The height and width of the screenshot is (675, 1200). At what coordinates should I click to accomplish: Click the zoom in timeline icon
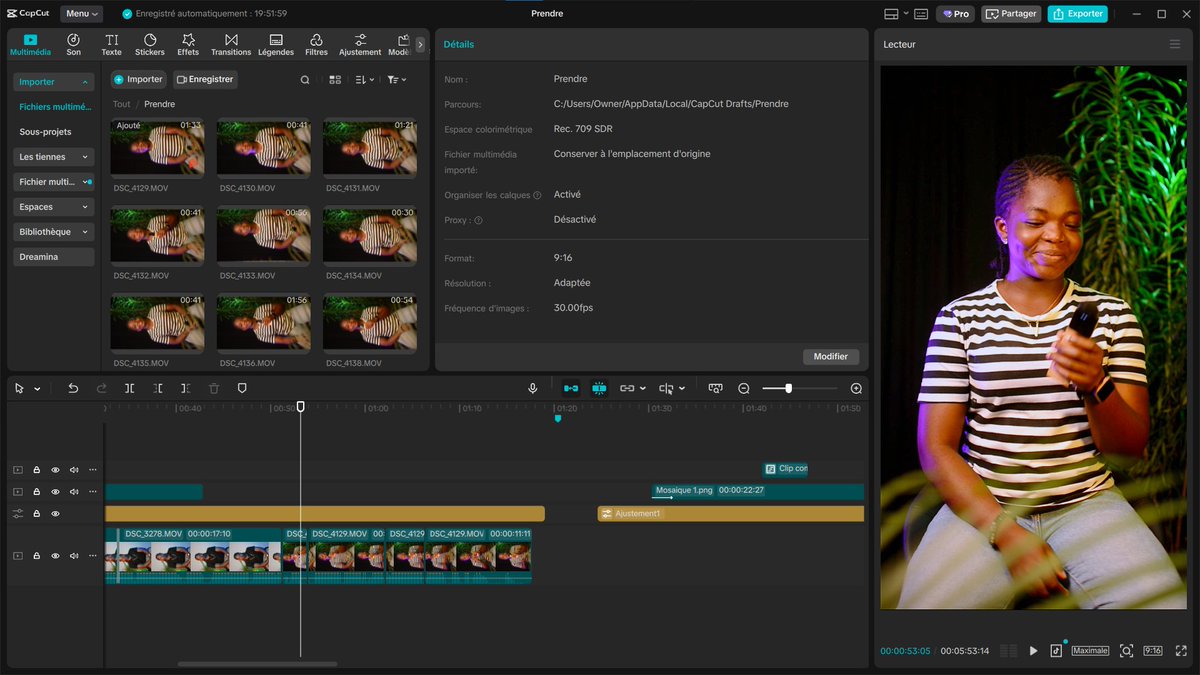click(x=856, y=388)
